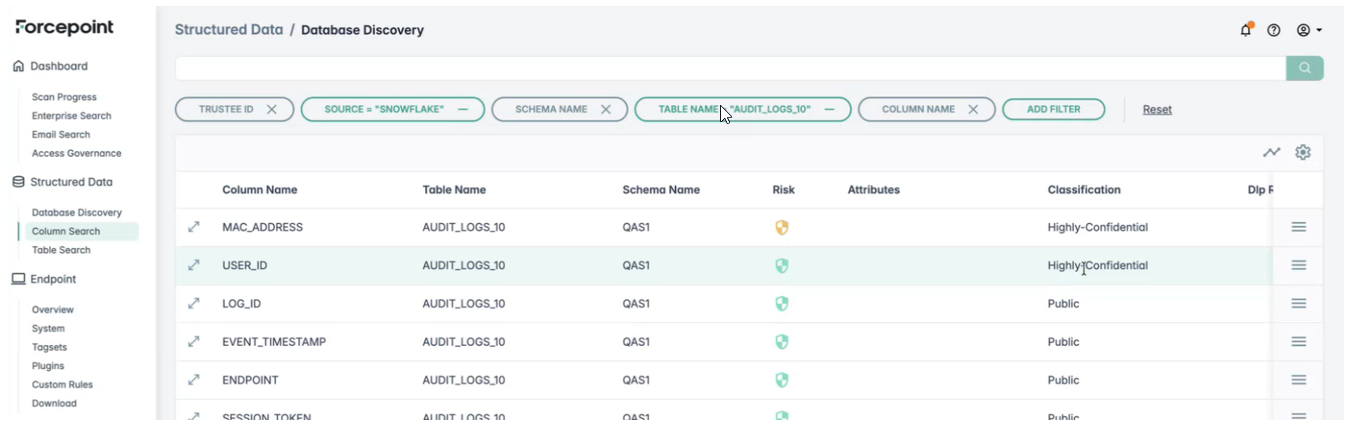Viewport: 1354px width, 440px height.
Task: Open the user account dropdown
Action: [1309, 30]
